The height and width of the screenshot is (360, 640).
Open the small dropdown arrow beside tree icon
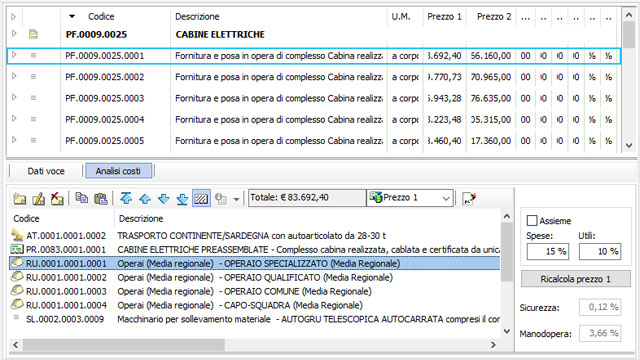click(236, 200)
